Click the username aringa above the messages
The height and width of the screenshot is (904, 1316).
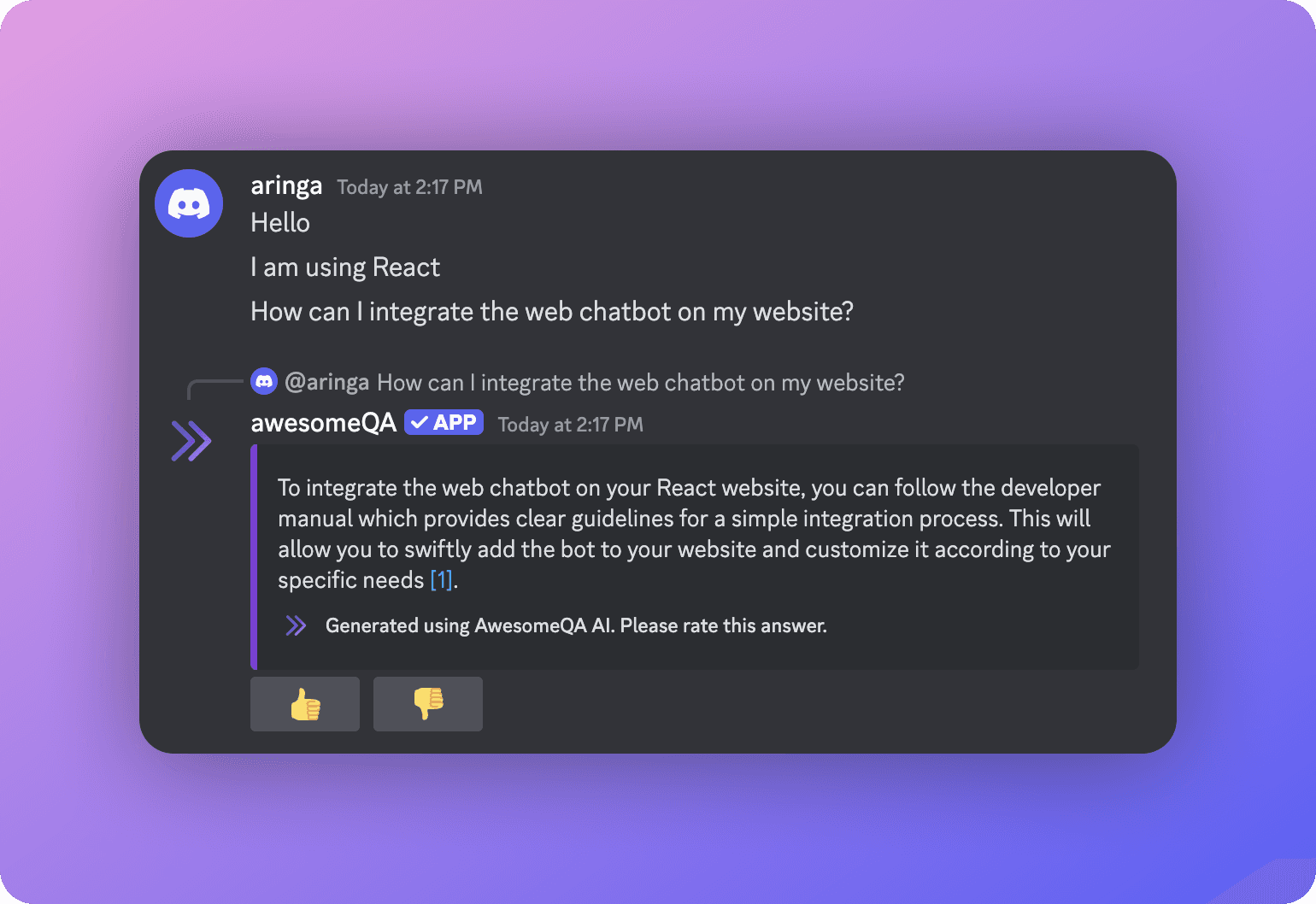[x=285, y=185]
